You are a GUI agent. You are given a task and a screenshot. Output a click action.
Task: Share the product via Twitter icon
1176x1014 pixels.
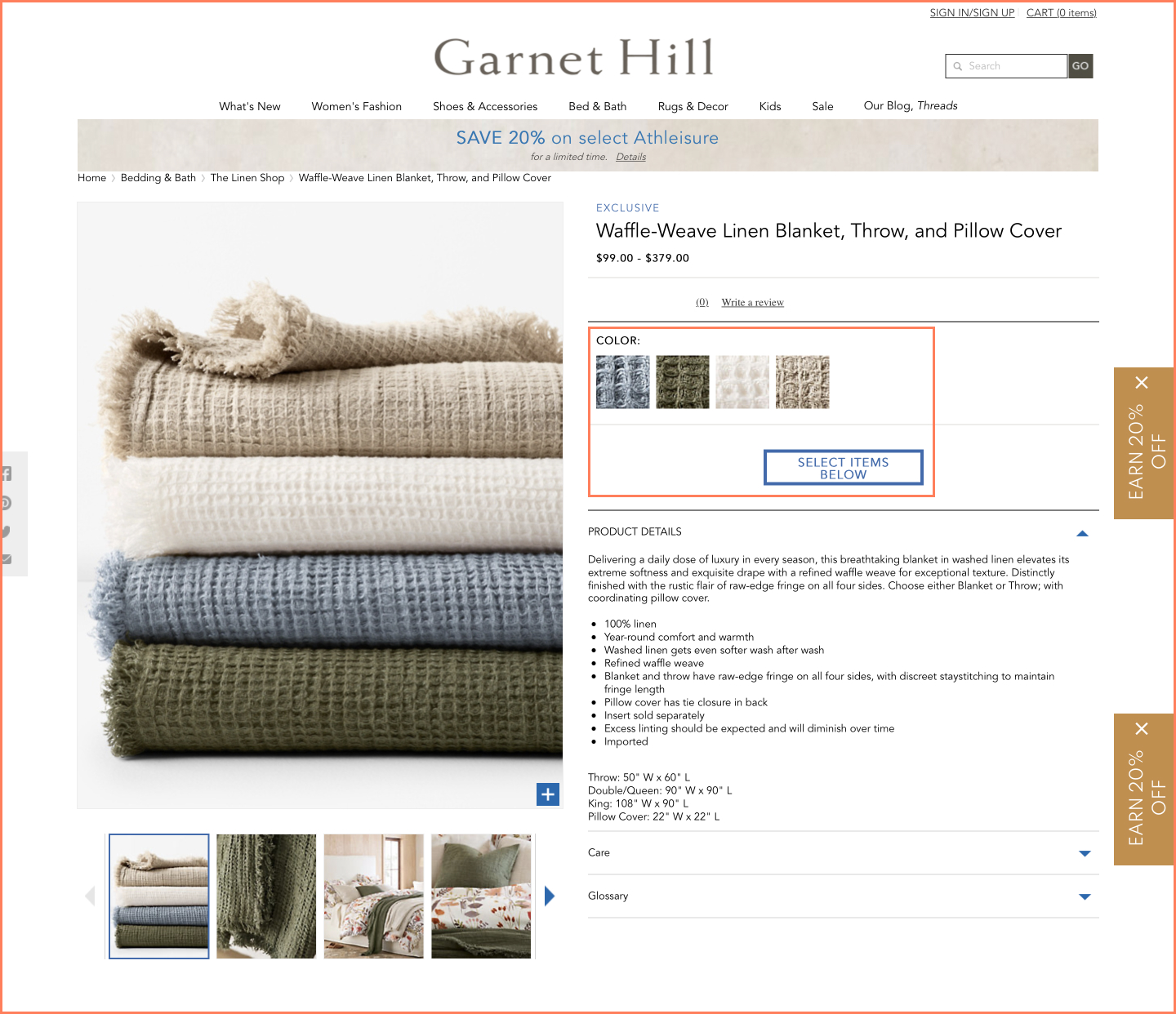click(7, 531)
